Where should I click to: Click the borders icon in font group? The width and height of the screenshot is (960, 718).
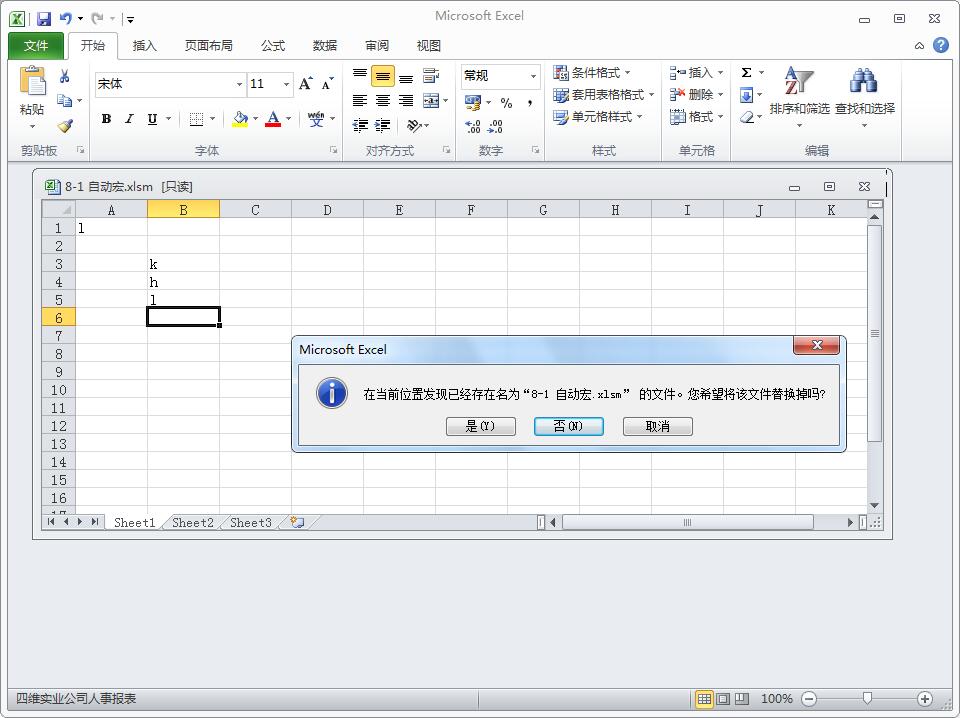196,119
